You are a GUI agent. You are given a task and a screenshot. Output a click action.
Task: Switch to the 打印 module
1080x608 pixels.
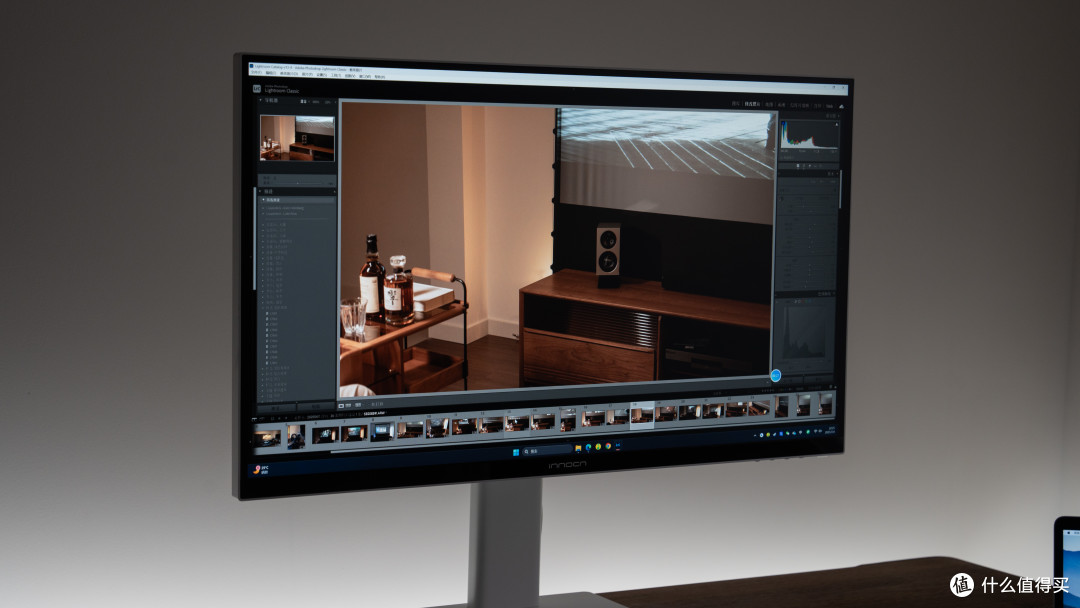coord(818,105)
